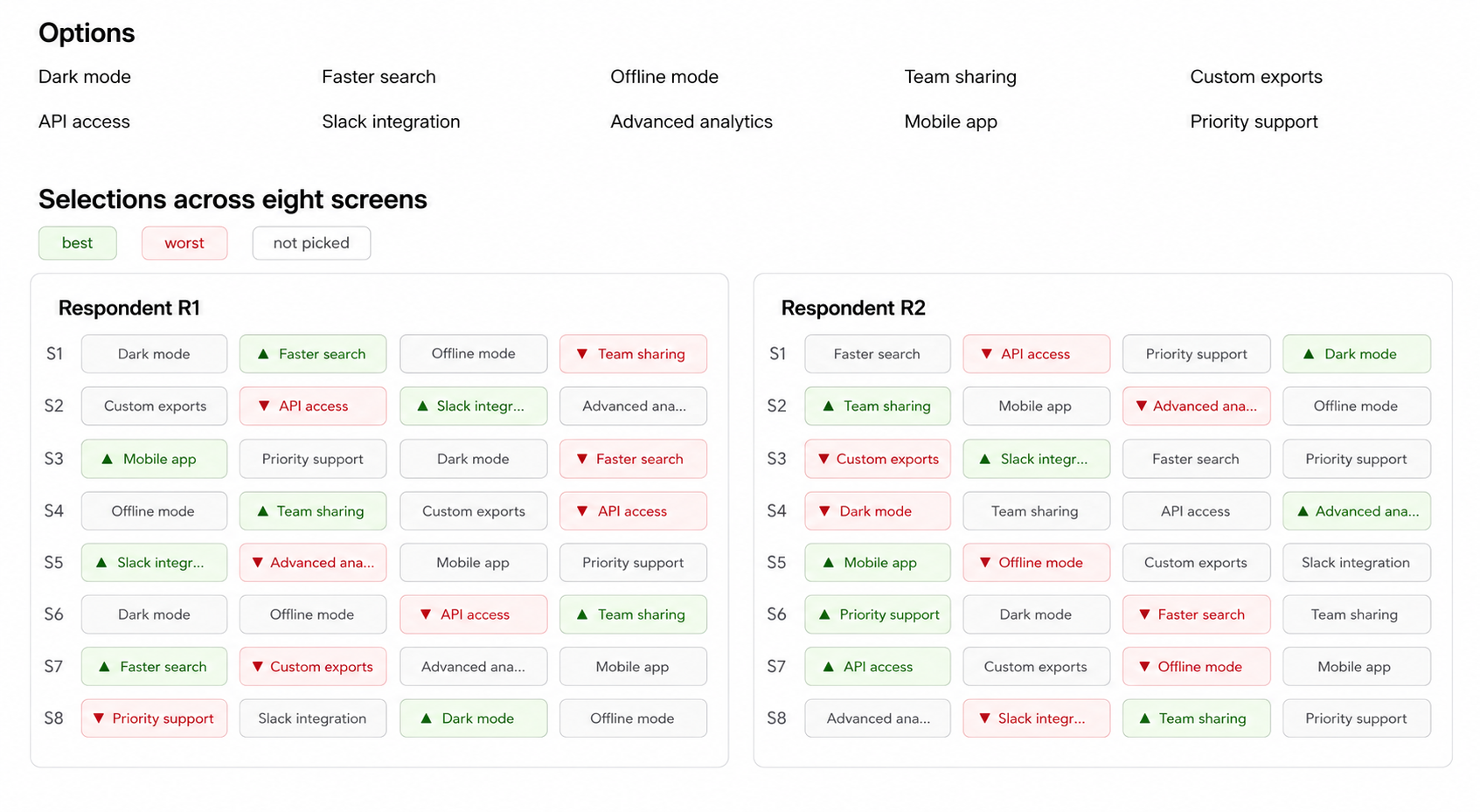Click down-triangle on R1 S7 Custom exports
Image resolution: width=1480 pixels, height=812 pixels.
pyautogui.click(x=258, y=666)
